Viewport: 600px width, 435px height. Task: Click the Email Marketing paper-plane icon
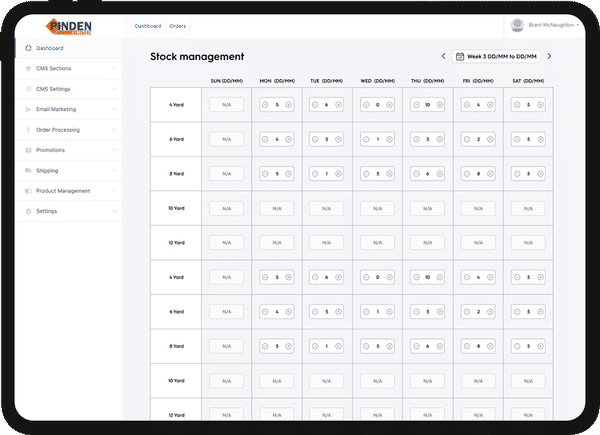pyautogui.click(x=28, y=109)
